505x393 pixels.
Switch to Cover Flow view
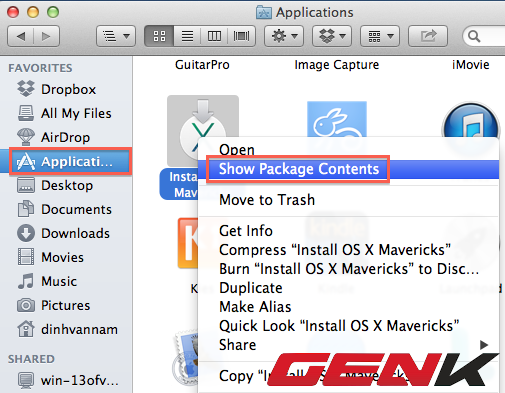242,36
